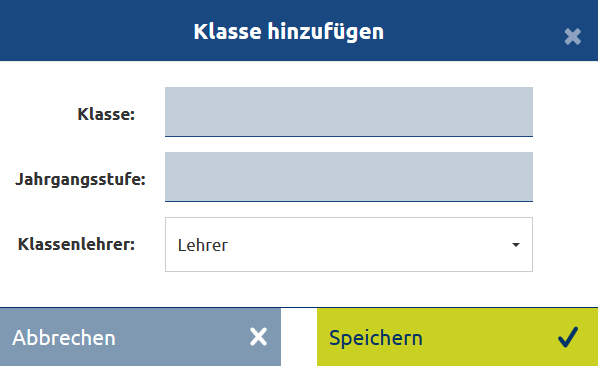Click the Jahrgangsstufe: label

80,179
